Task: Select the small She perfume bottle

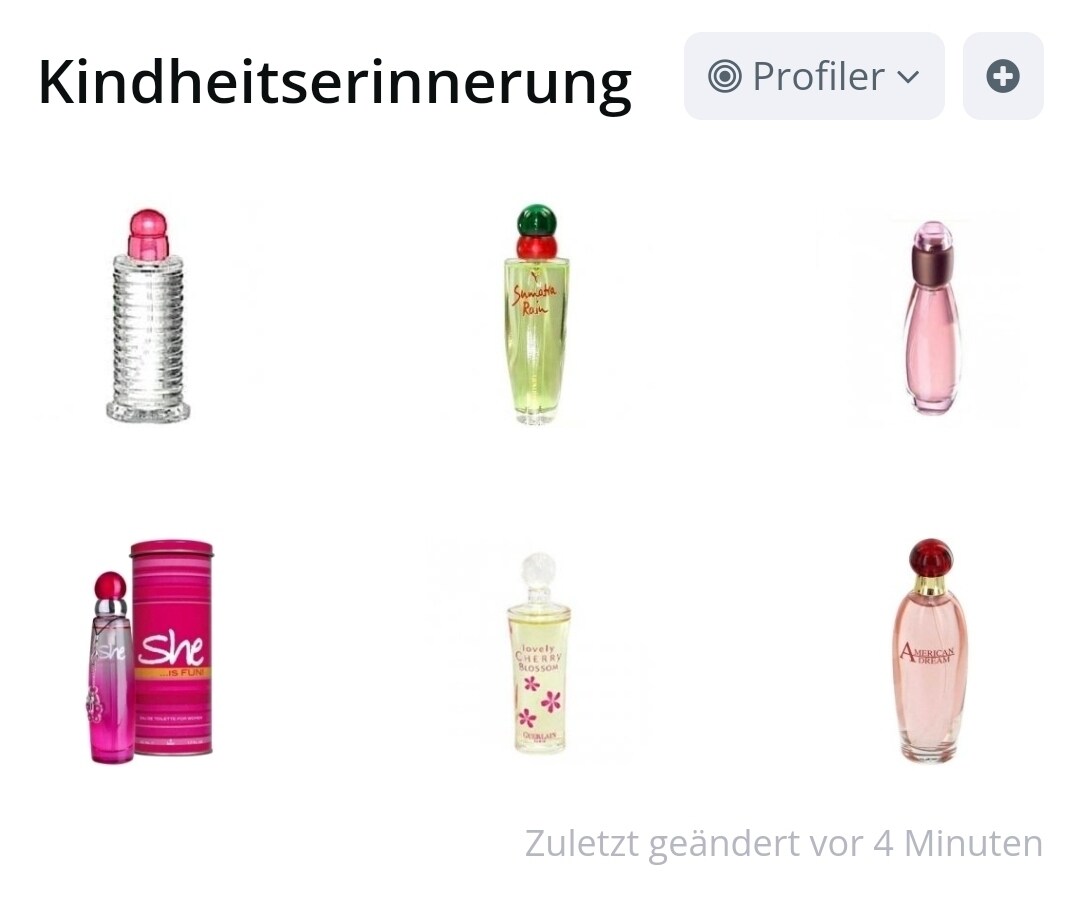Action: pos(110,667)
